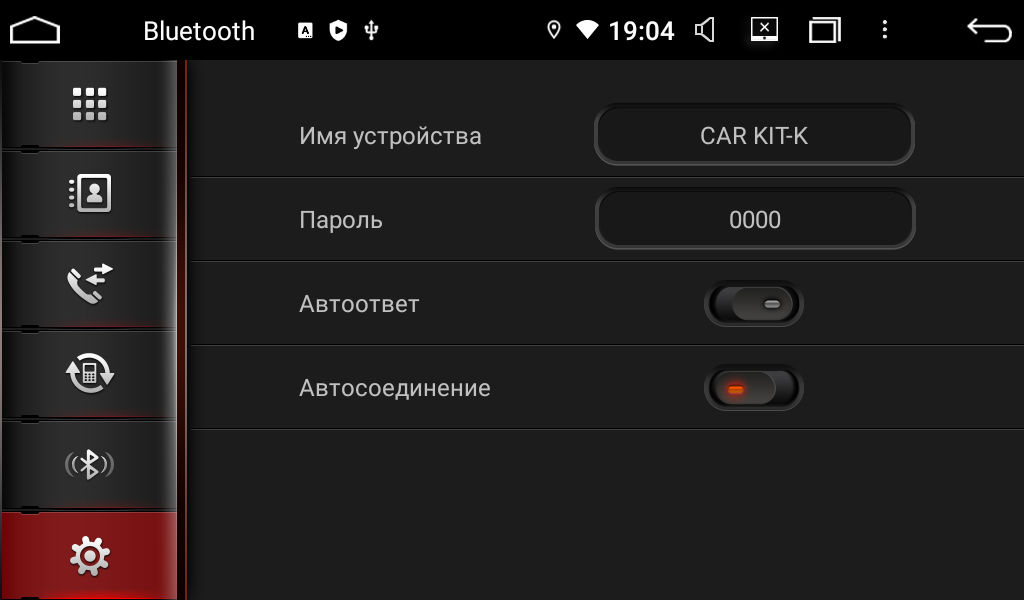The height and width of the screenshot is (600, 1024).
Task: Select the settings gear tab
Action: (x=89, y=556)
